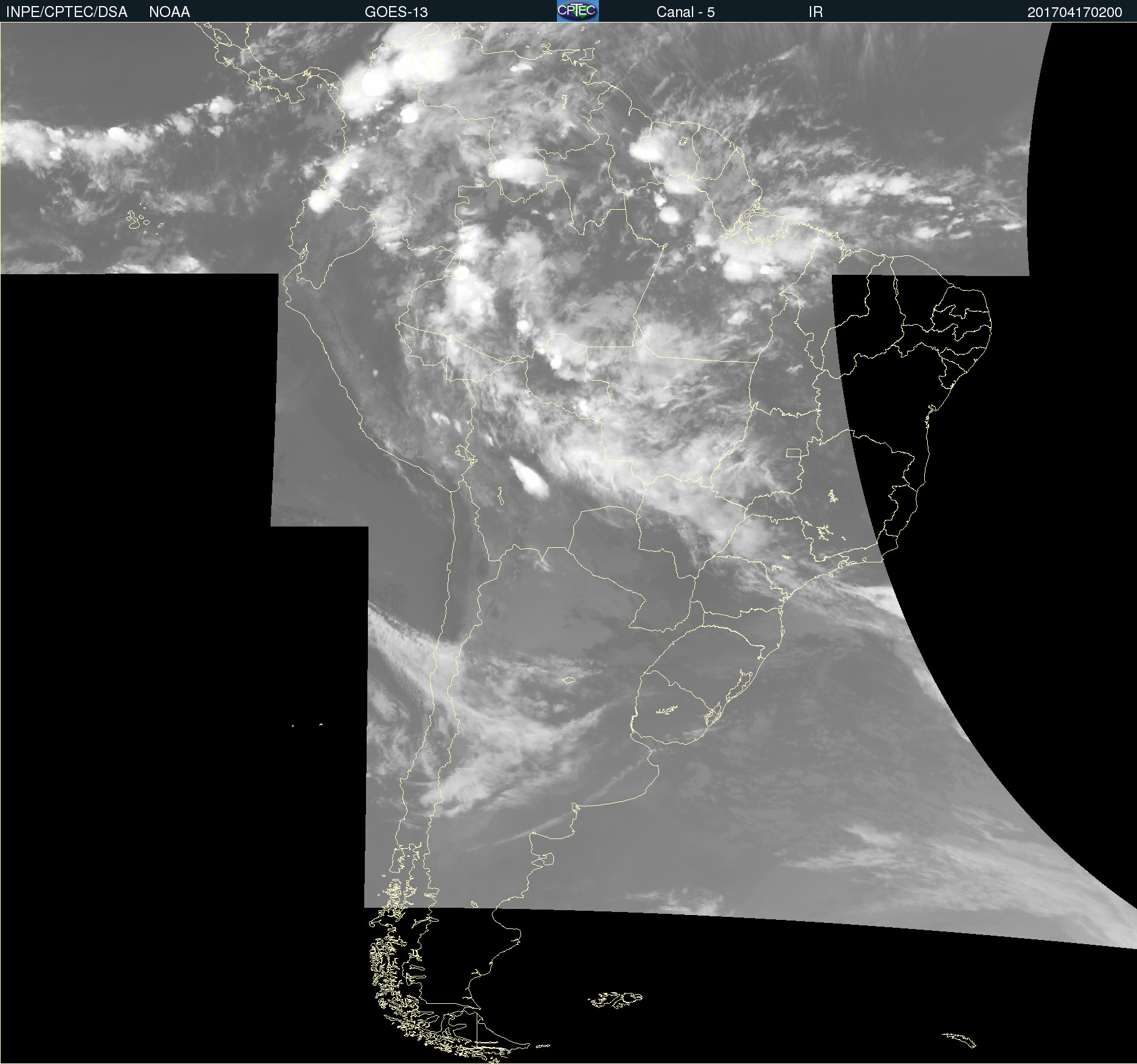Click the INPE/CPTEC/DSA header text
This screenshot has height=1064, width=1137.
tap(67, 12)
